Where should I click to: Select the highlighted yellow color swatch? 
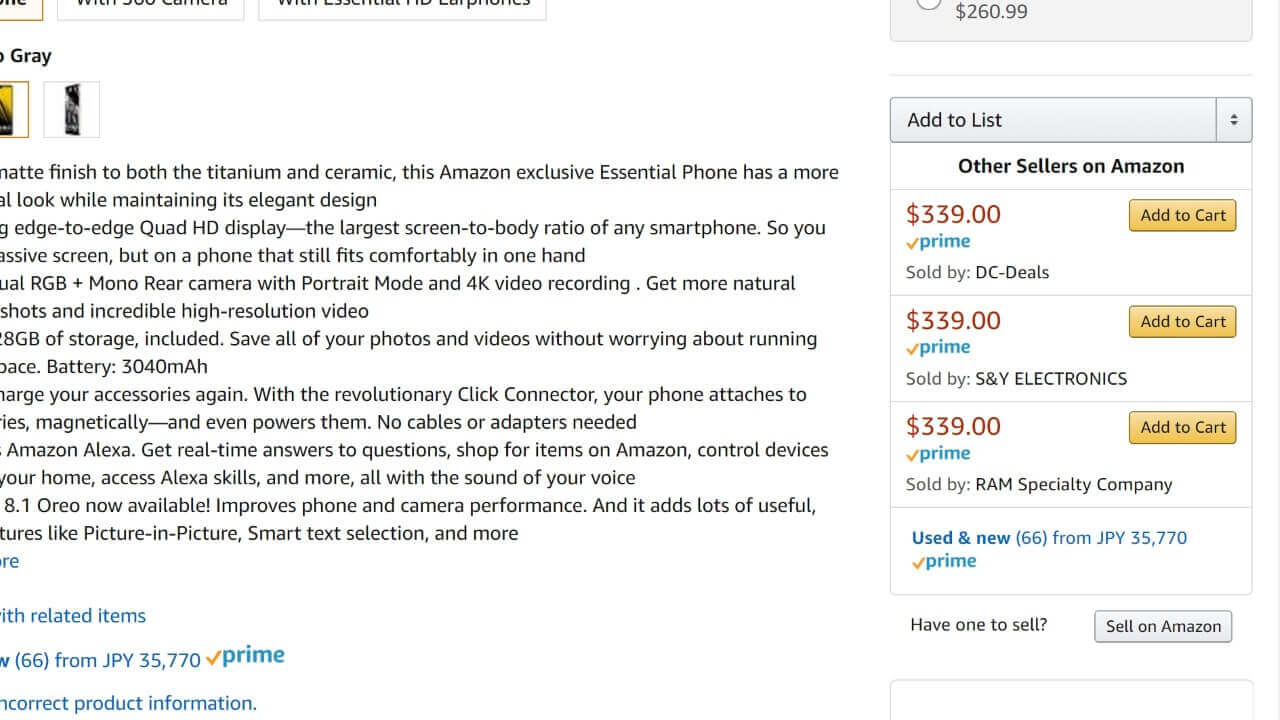point(10,109)
